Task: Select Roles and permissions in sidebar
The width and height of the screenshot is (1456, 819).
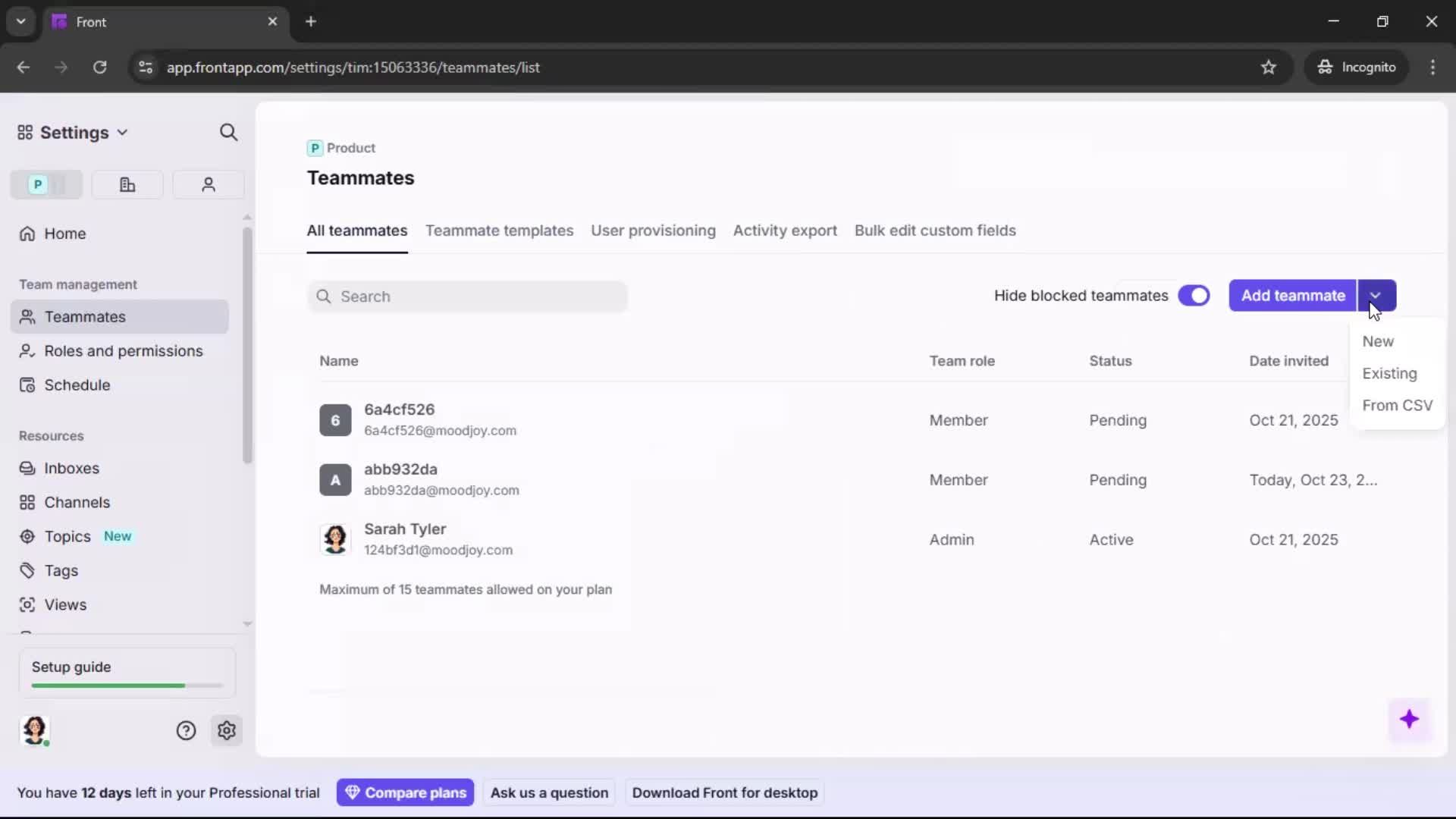Action: coord(123,351)
